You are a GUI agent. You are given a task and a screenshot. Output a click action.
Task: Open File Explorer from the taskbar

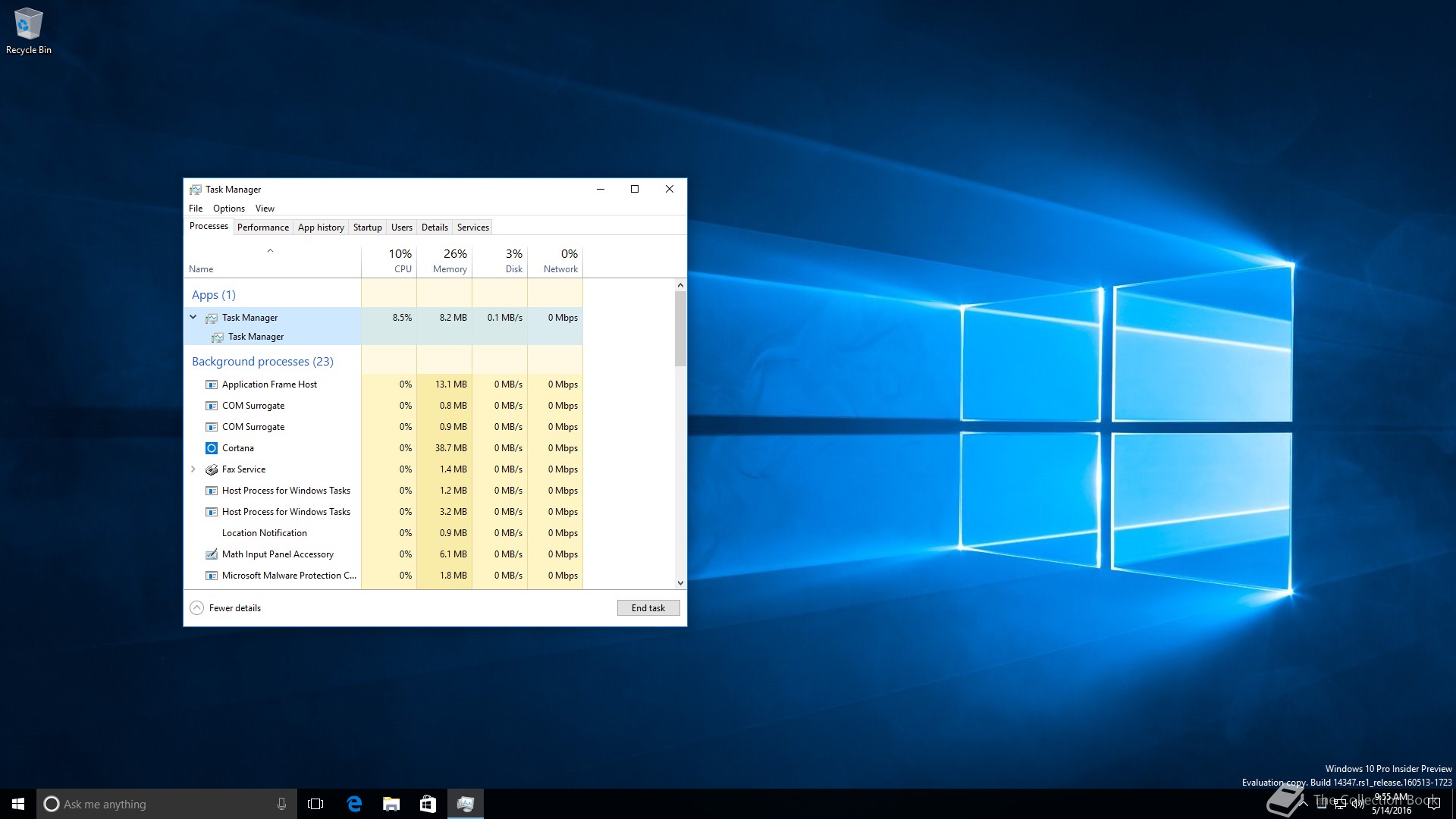pyautogui.click(x=391, y=804)
